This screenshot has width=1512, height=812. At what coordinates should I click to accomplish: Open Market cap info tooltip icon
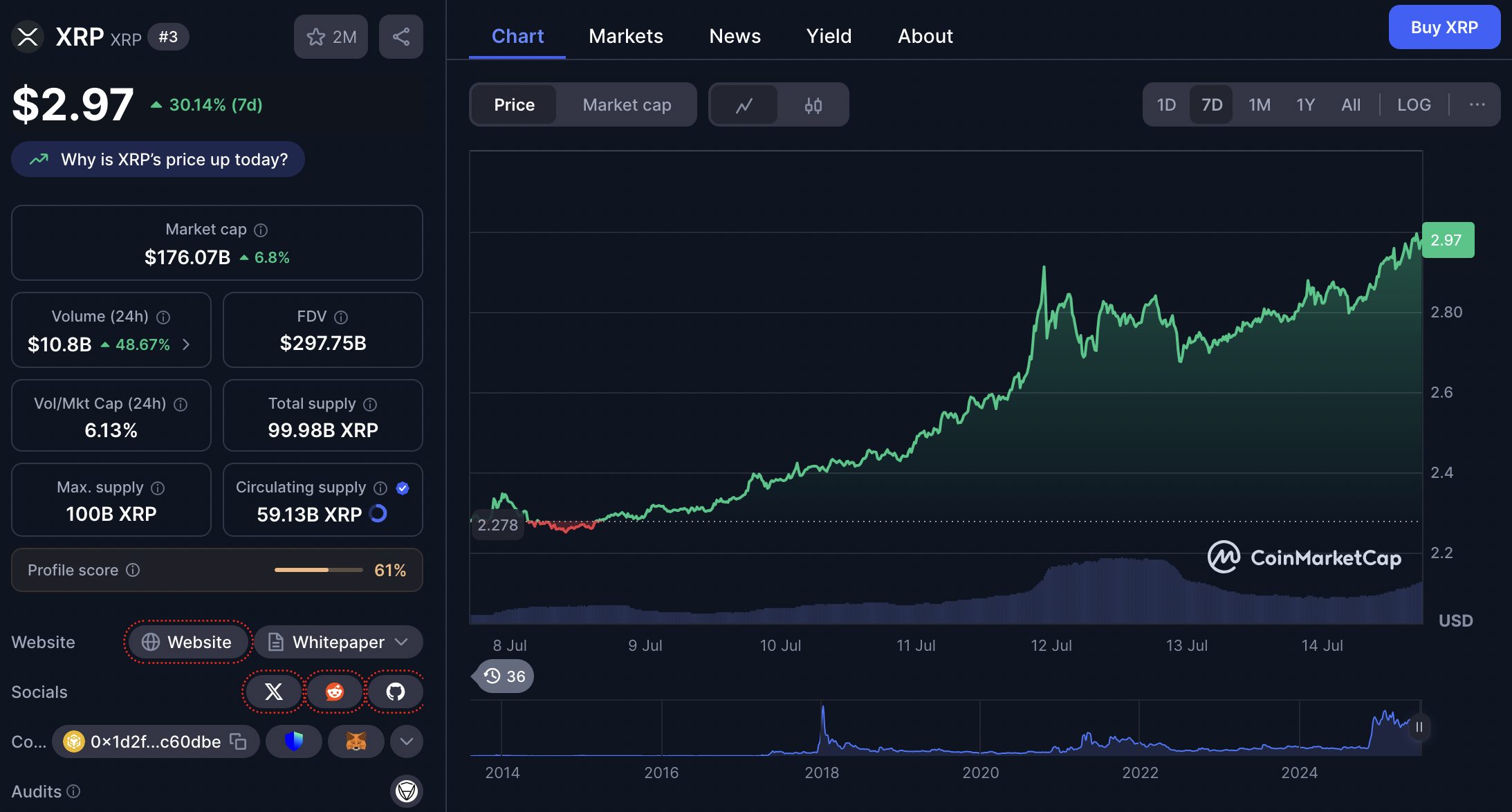pos(261,230)
